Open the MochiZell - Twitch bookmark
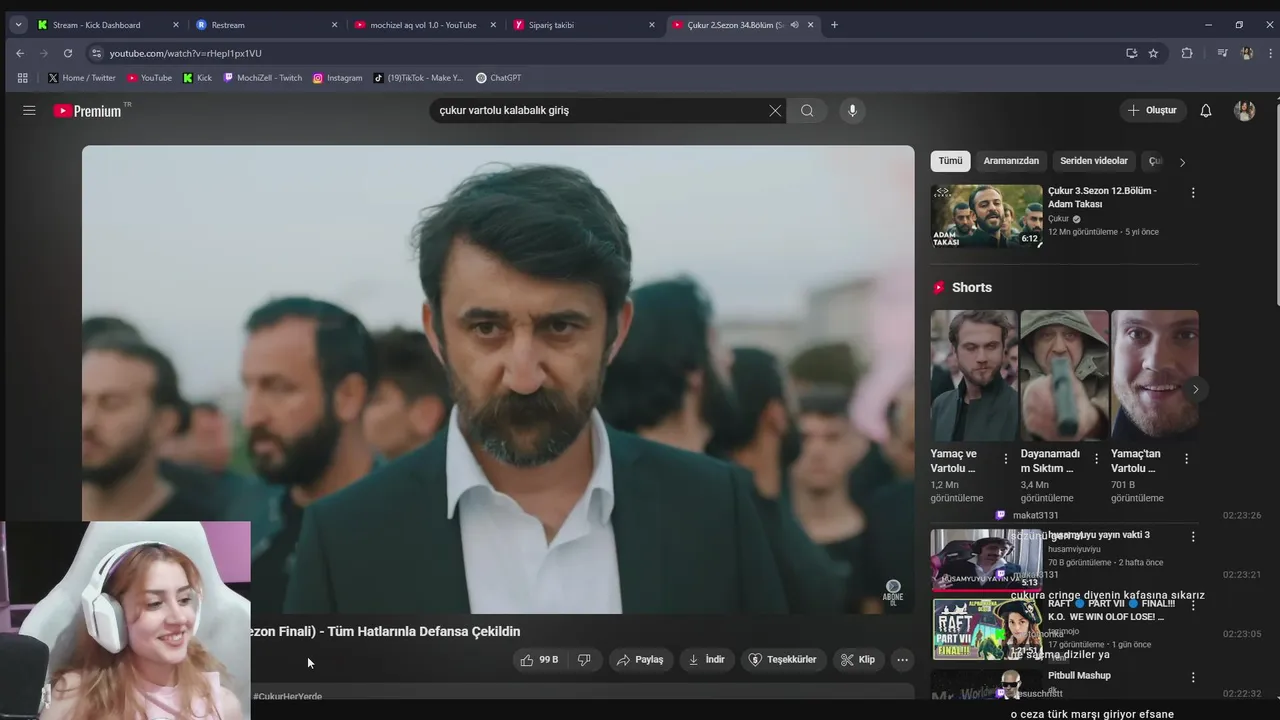This screenshot has height=720, width=1280. [x=262, y=78]
